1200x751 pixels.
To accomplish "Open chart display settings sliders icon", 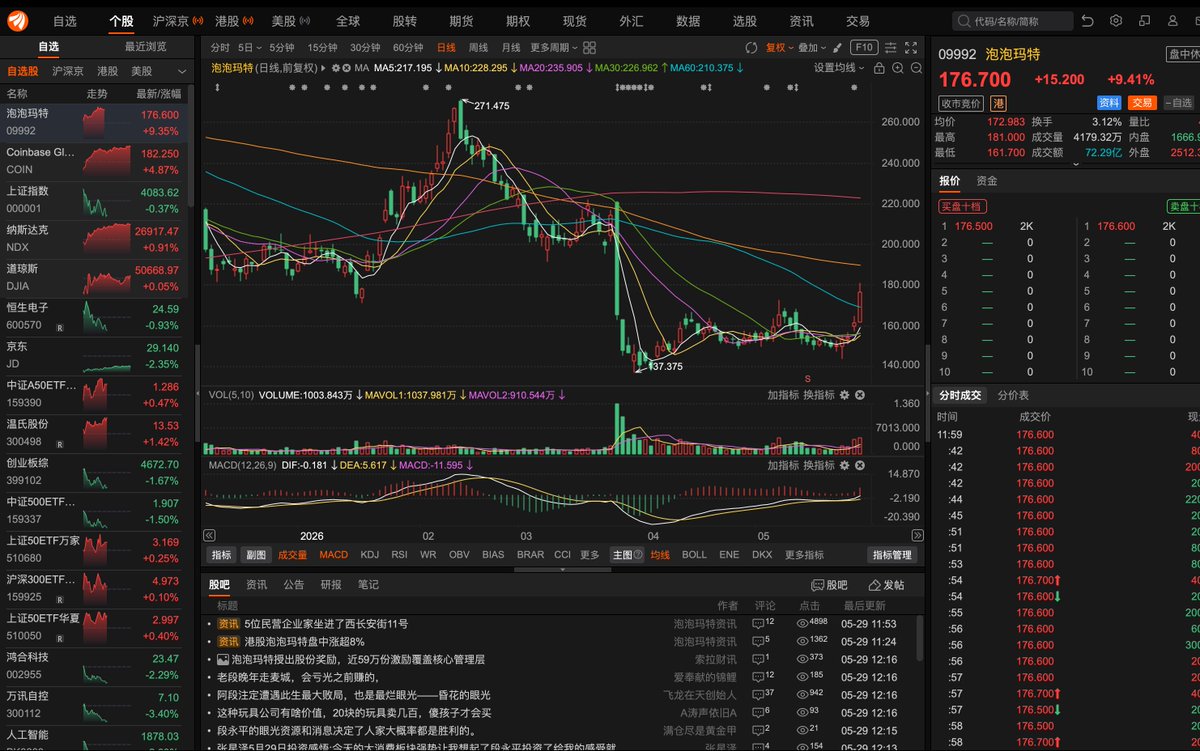I will coord(889,47).
